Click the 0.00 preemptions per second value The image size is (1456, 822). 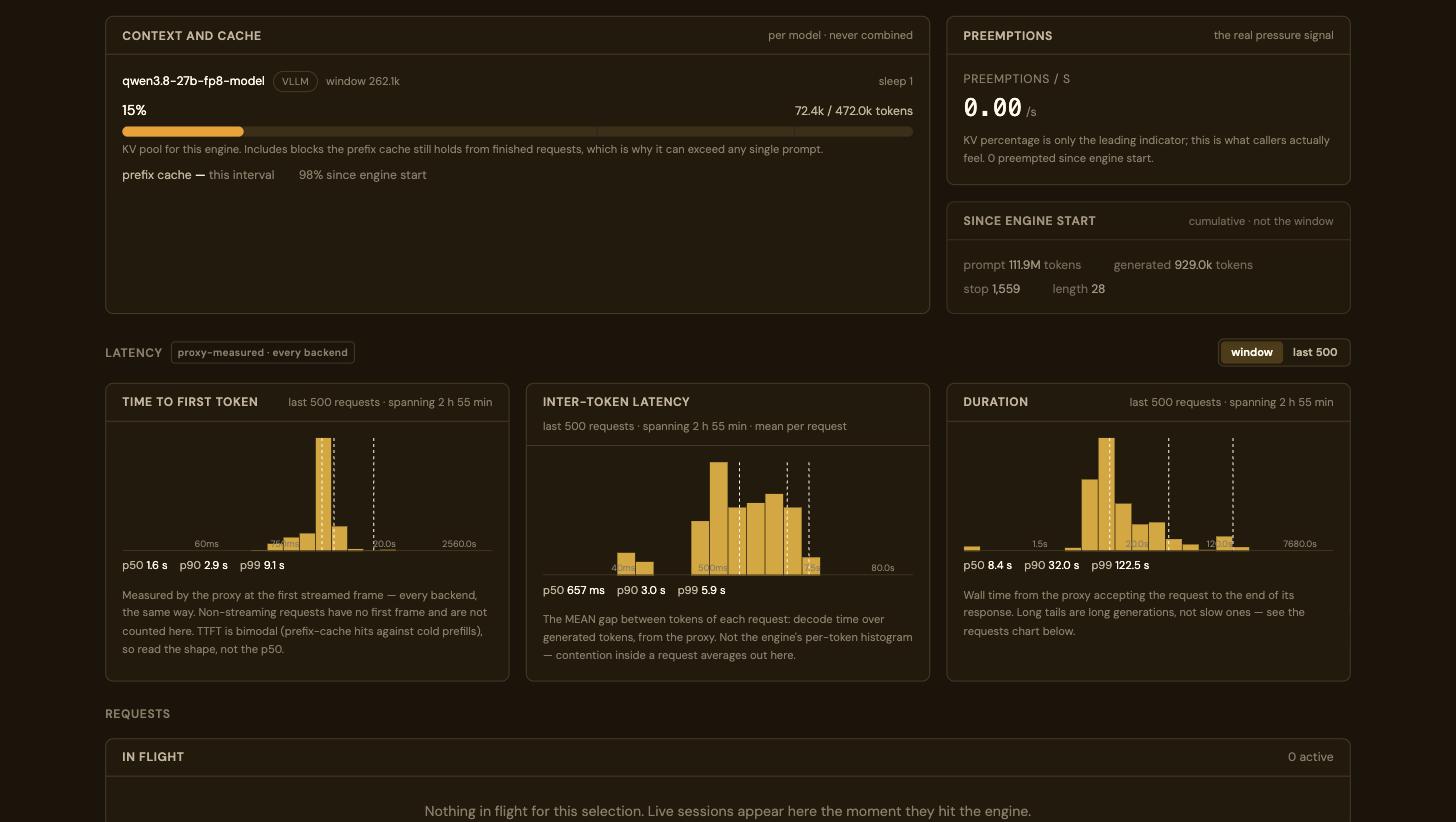[x=993, y=108]
